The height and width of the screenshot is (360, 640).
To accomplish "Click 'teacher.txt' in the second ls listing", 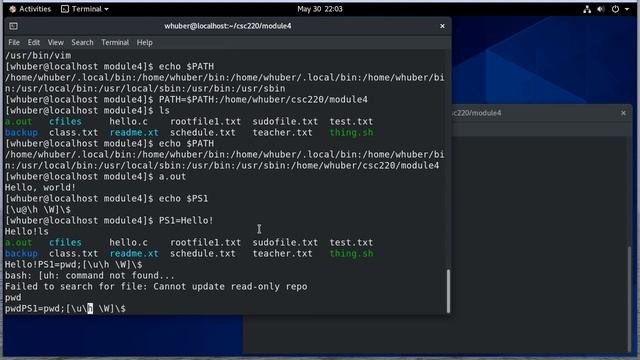I will point(282,253).
